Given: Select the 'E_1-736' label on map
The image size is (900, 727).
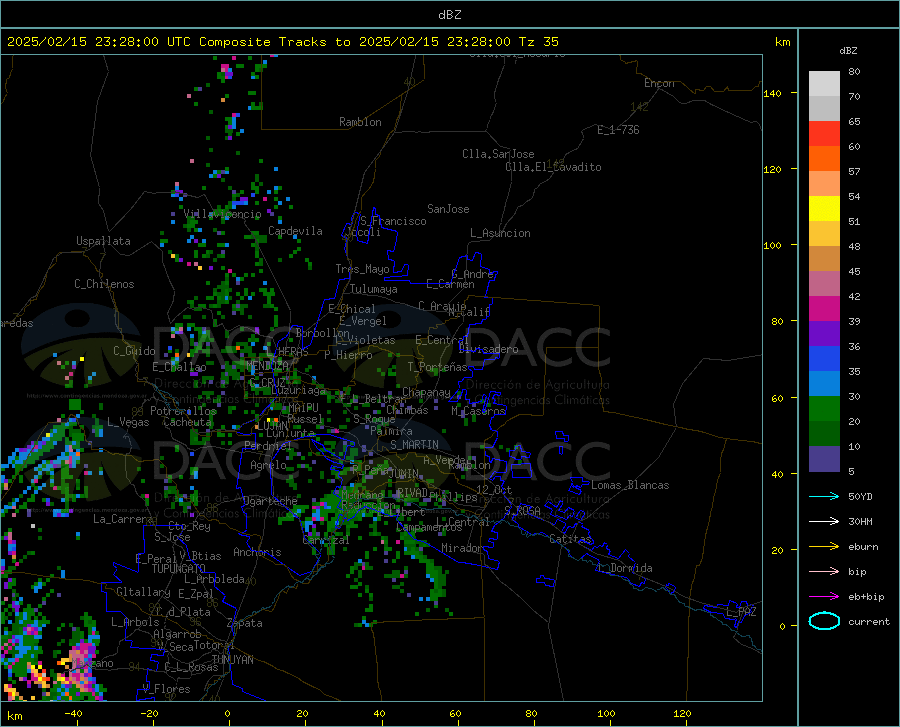Looking at the screenshot, I should [618, 130].
